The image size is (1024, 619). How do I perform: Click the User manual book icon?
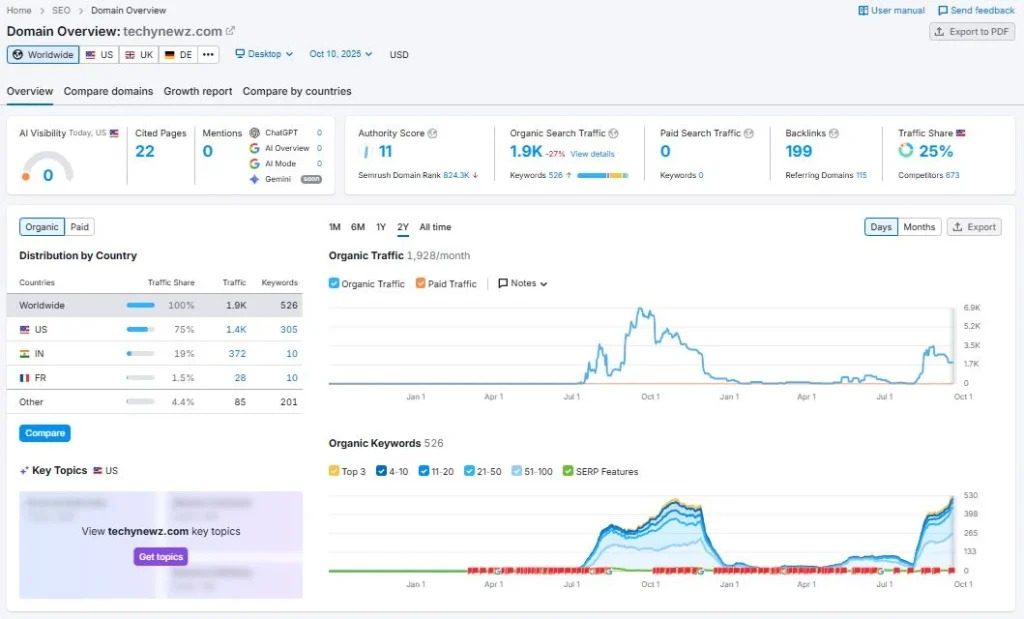coord(863,10)
